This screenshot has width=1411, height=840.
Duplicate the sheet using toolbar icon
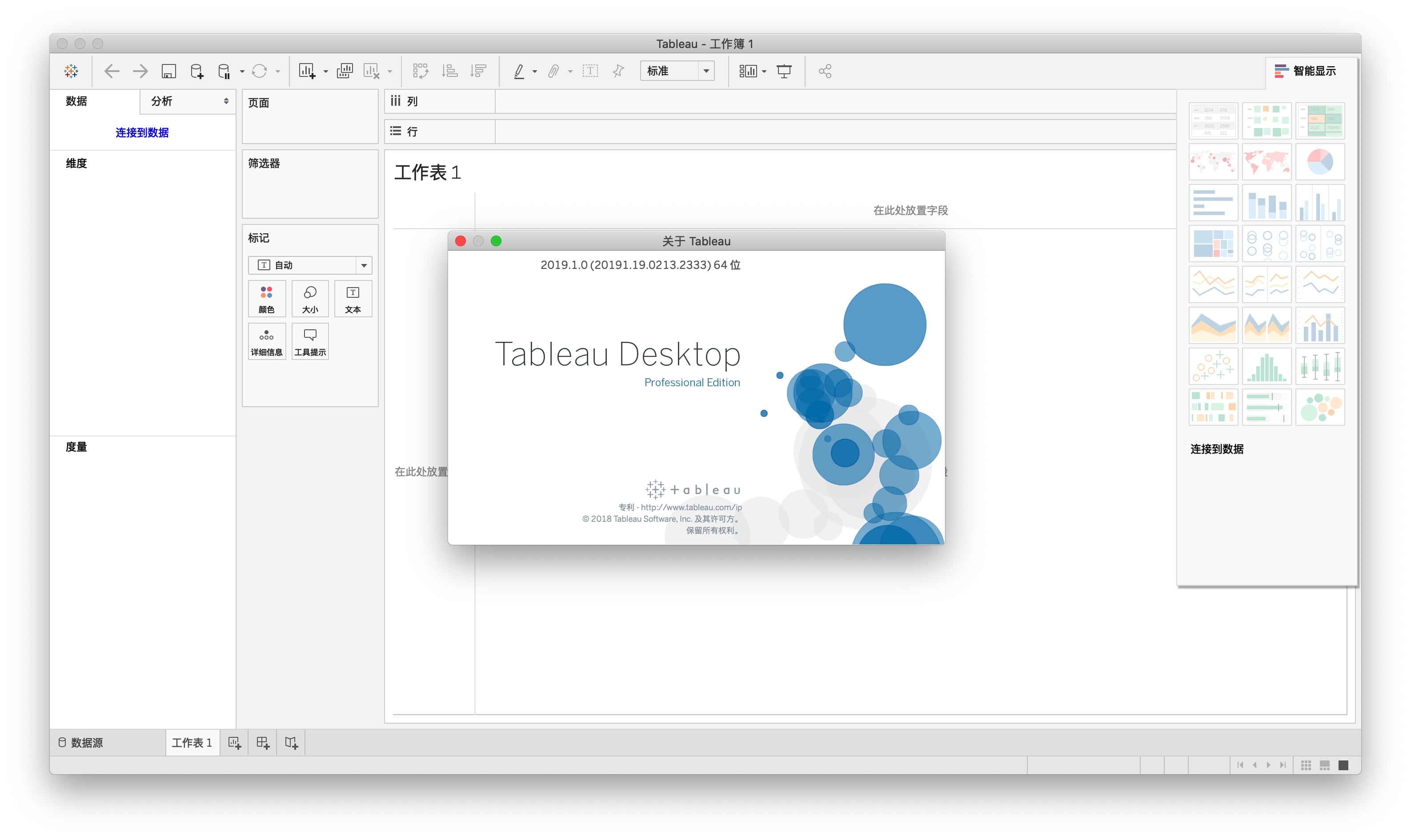click(345, 71)
